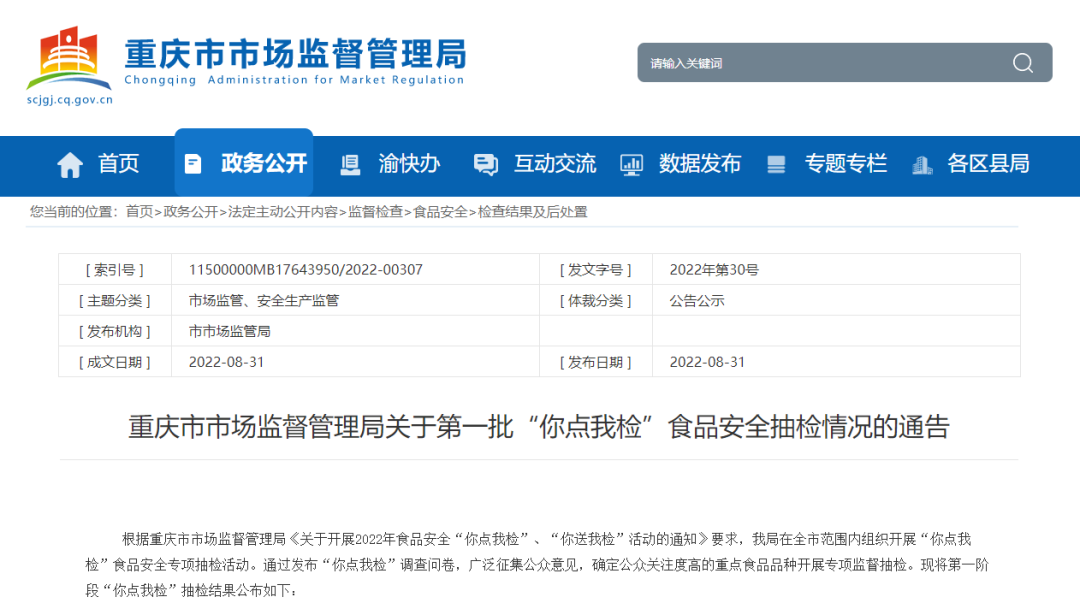Click the 市市场监管局 issuing agency value
Image resolution: width=1080 pixels, height=603 pixels.
click(229, 331)
